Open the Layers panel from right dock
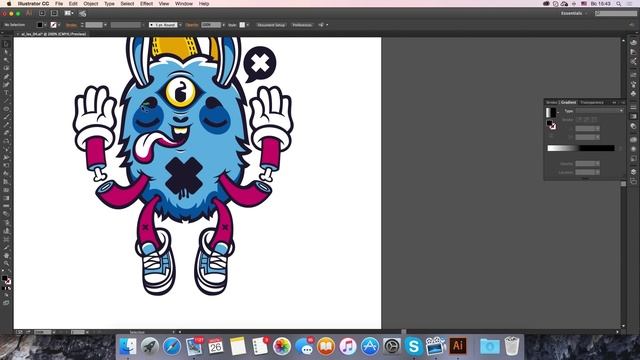 click(x=633, y=171)
